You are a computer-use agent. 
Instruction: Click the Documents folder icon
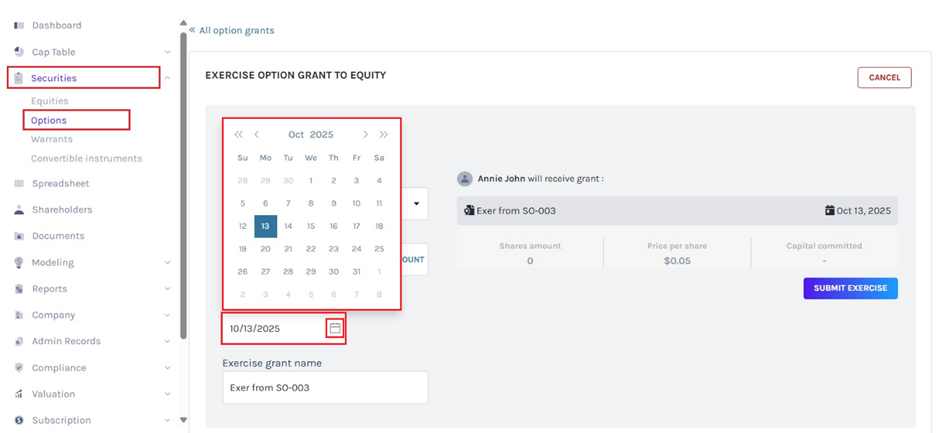tap(19, 236)
